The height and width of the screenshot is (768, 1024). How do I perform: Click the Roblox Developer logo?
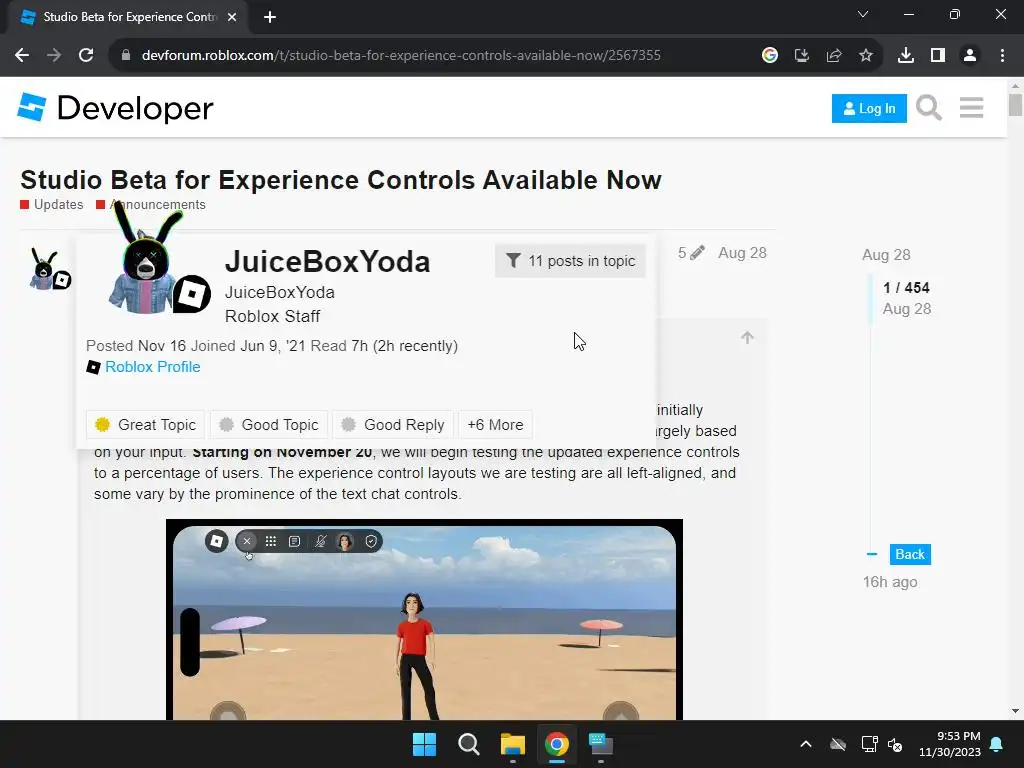pyautogui.click(x=116, y=108)
